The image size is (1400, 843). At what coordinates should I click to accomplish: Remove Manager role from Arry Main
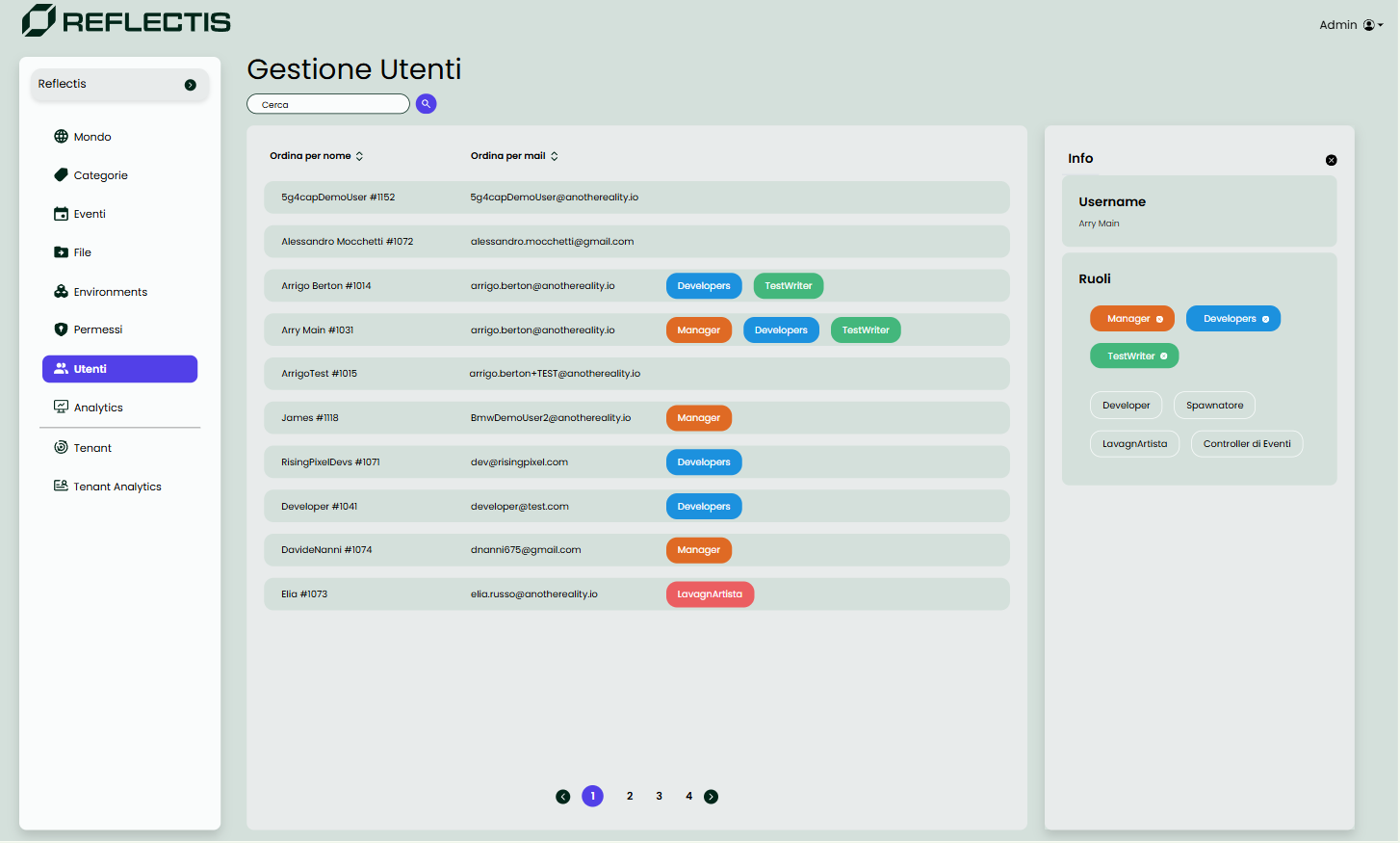(x=1159, y=319)
